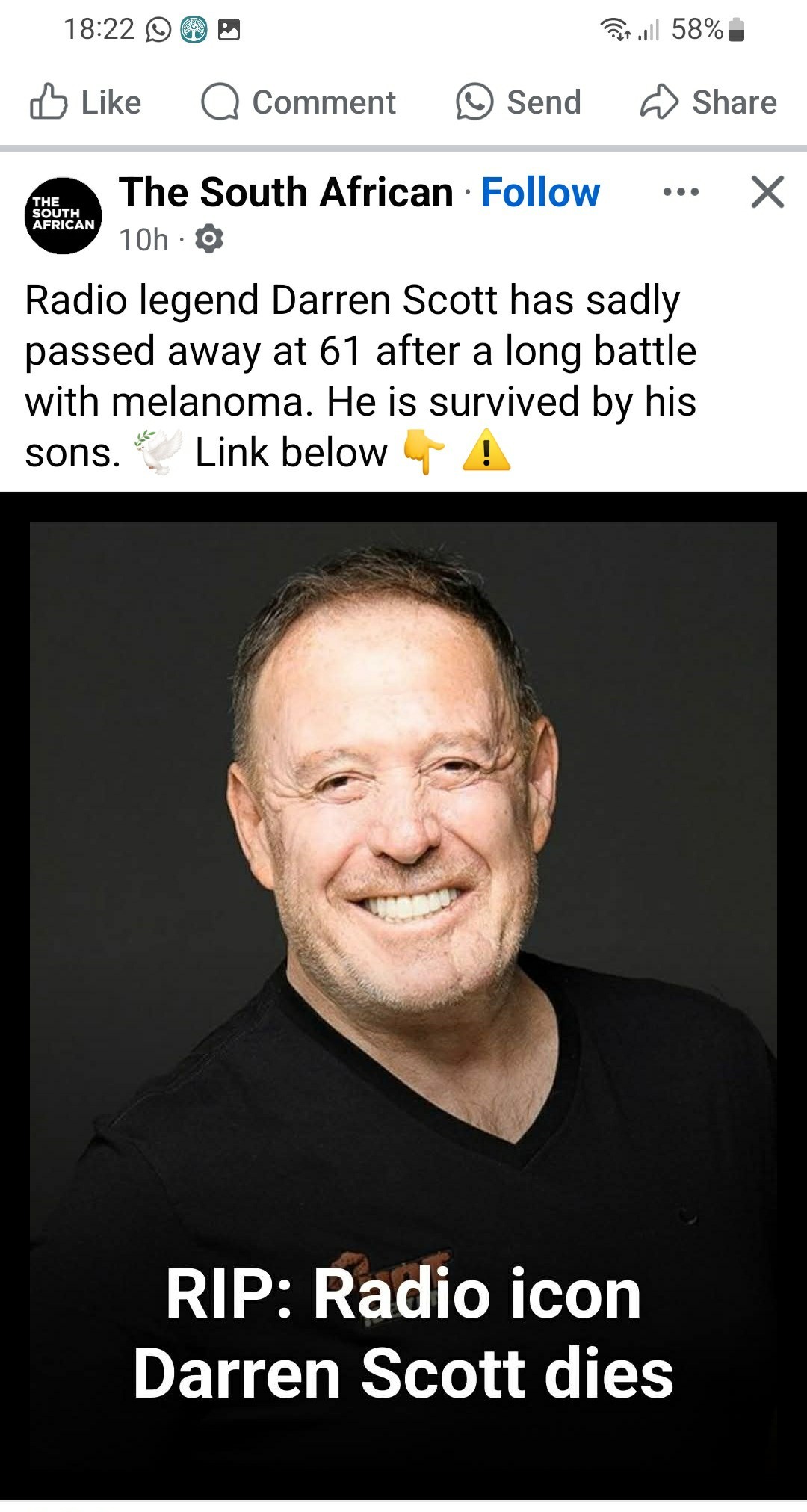Open The South African page name link

coord(286,192)
